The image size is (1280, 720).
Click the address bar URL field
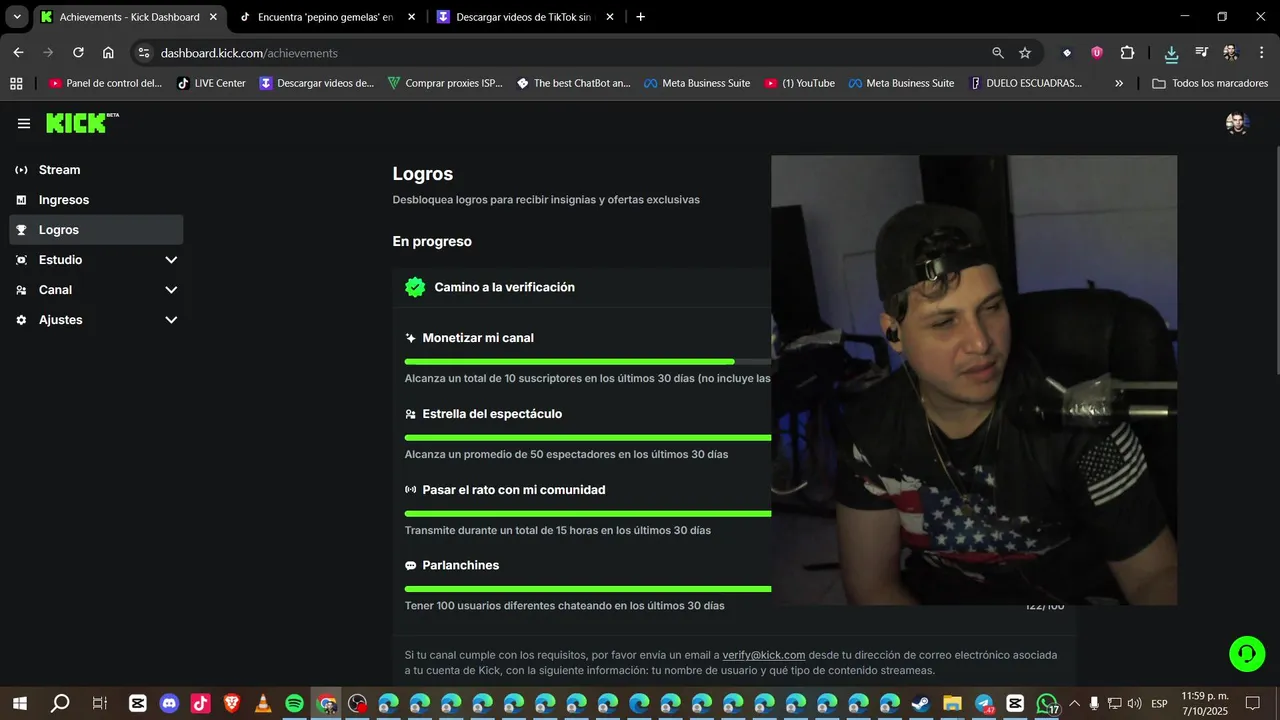tap(570, 53)
